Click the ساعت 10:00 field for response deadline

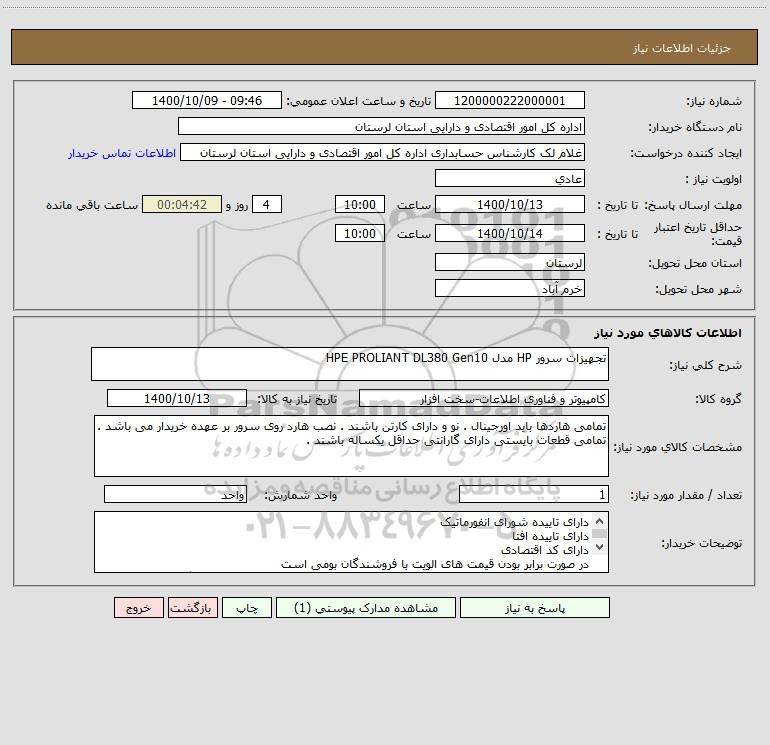pos(359,205)
